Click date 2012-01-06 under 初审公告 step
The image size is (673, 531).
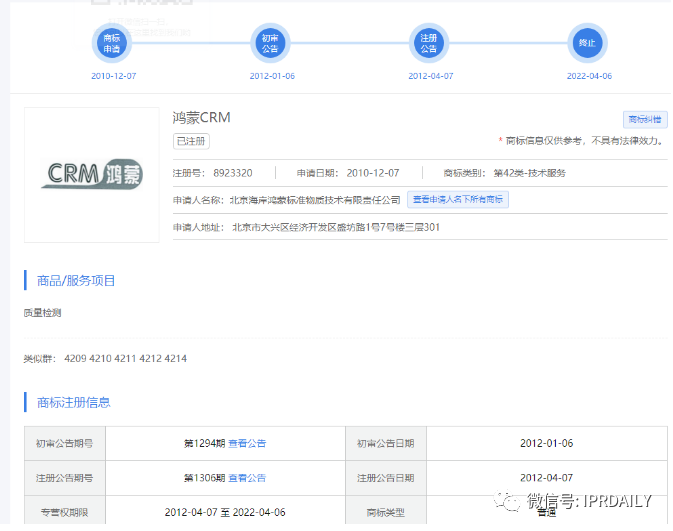click(x=272, y=76)
